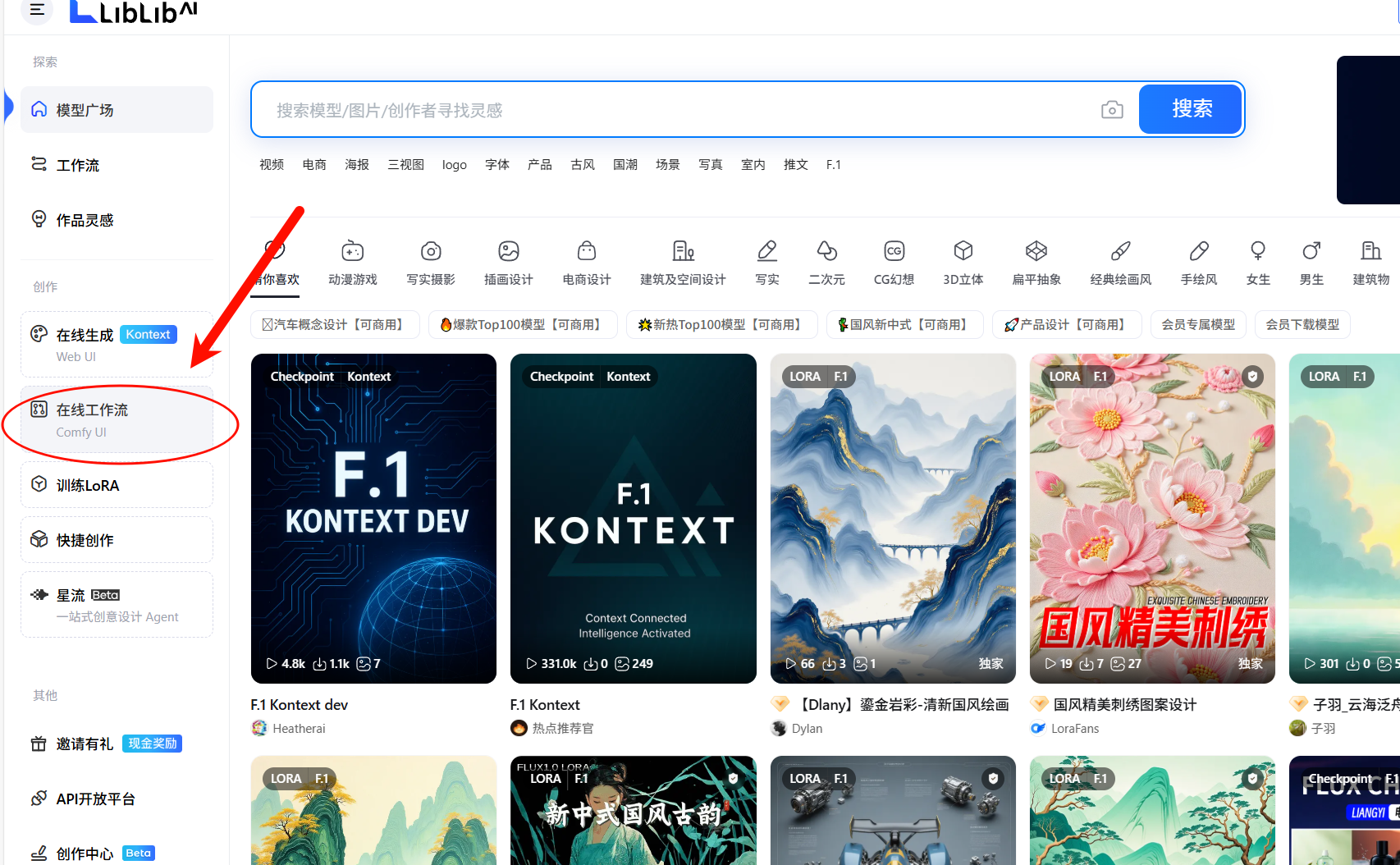Open the 国风精美刺绣 model thumbnail
Screen dimensions: 1400x865
pyautogui.click(x=1152, y=519)
